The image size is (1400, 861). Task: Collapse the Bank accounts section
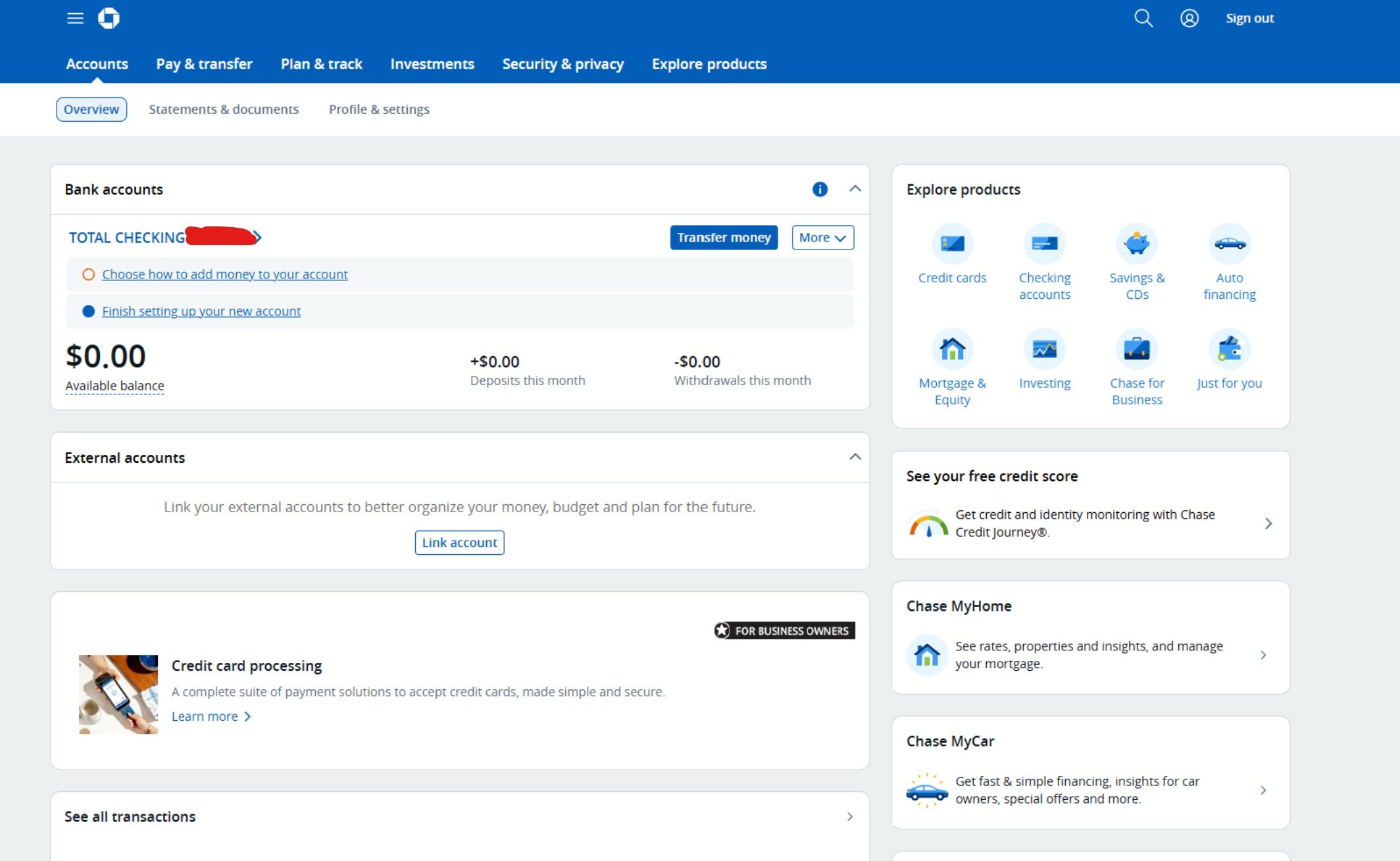click(855, 189)
